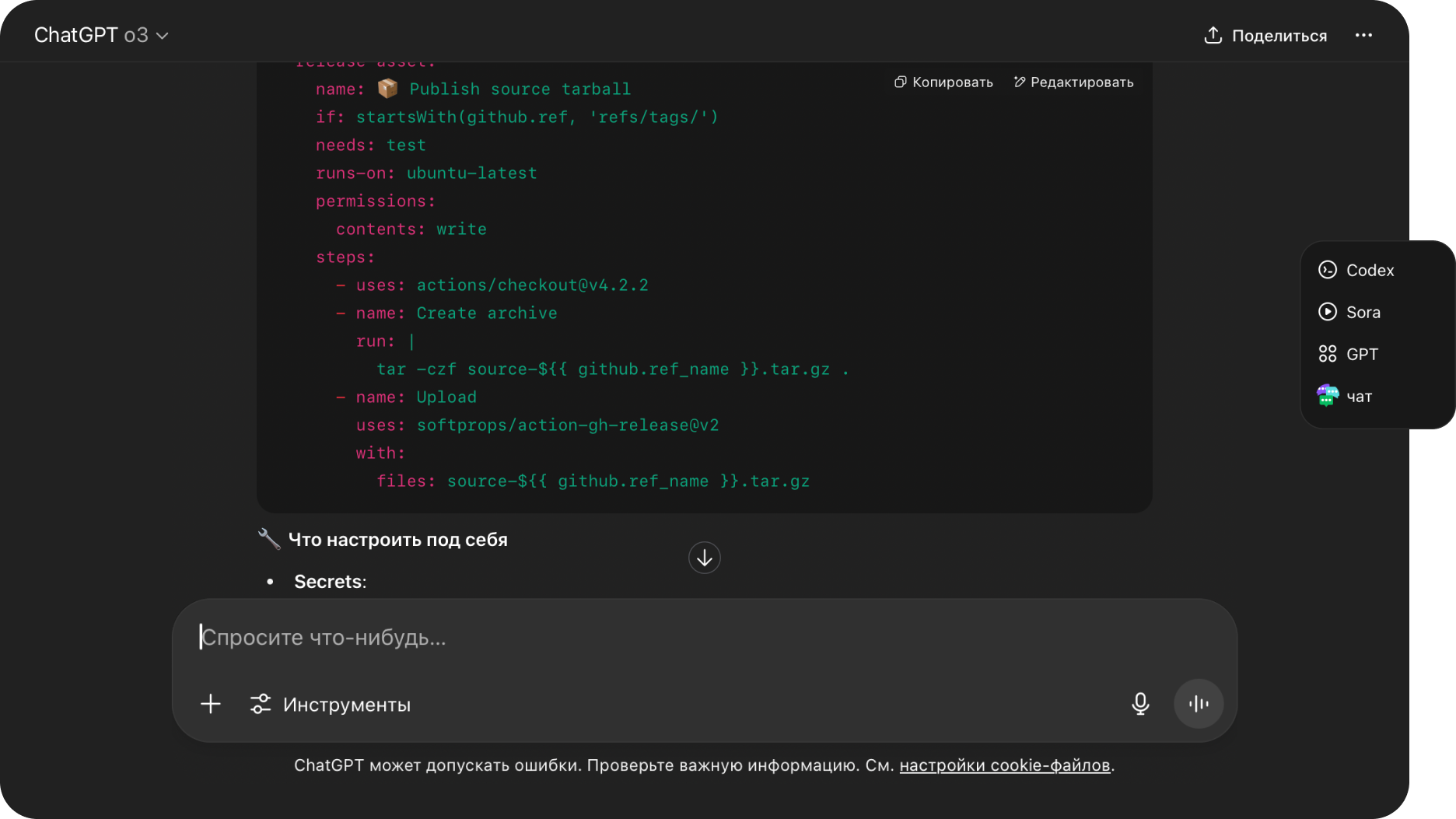The width and height of the screenshot is (1456, 819).
Task: Focus the Спросите что-нибудь message field
Action: (x=700, y=638)
